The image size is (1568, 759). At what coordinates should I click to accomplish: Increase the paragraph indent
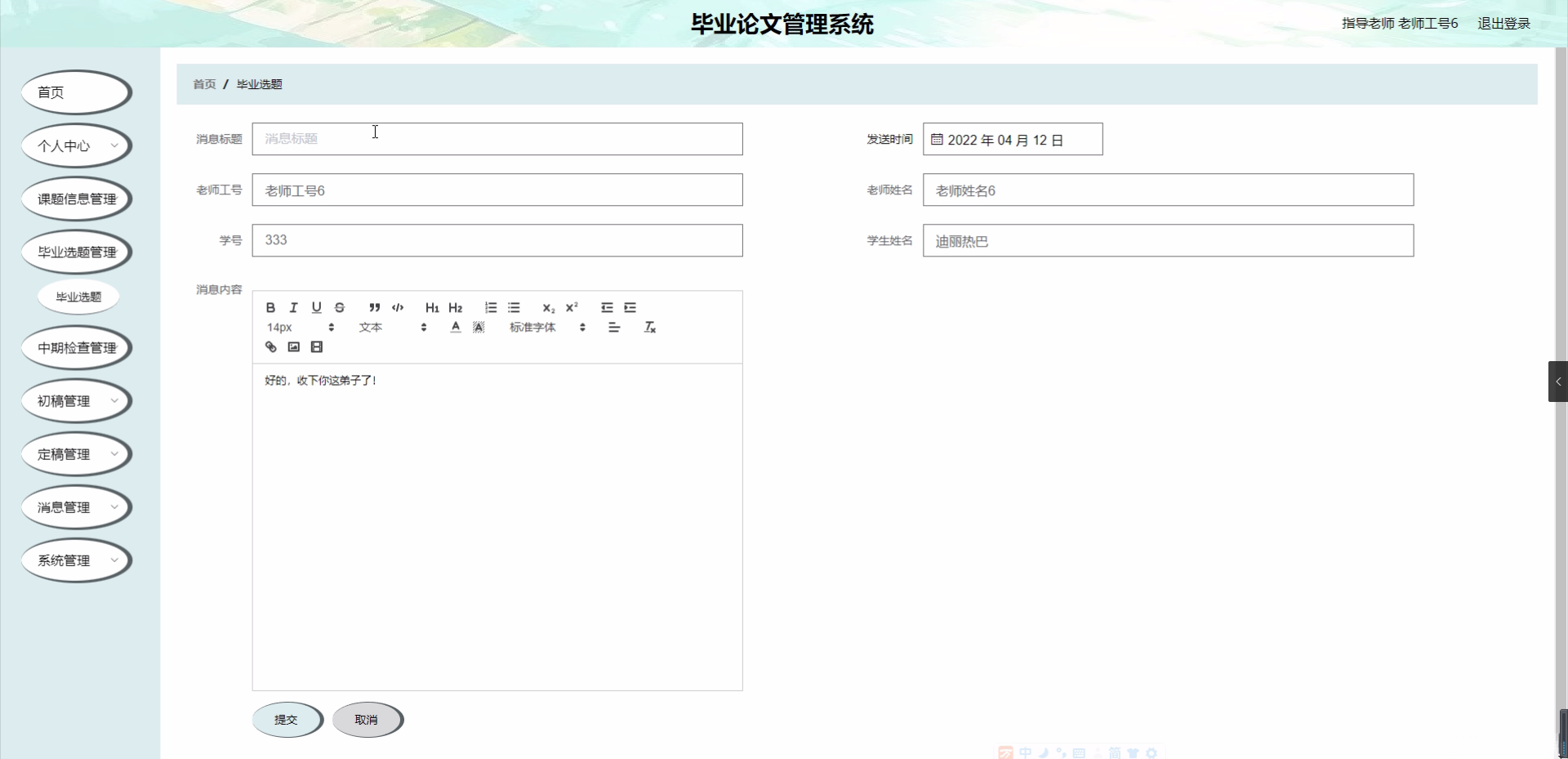pyautogui.click(x=630, y=308)
